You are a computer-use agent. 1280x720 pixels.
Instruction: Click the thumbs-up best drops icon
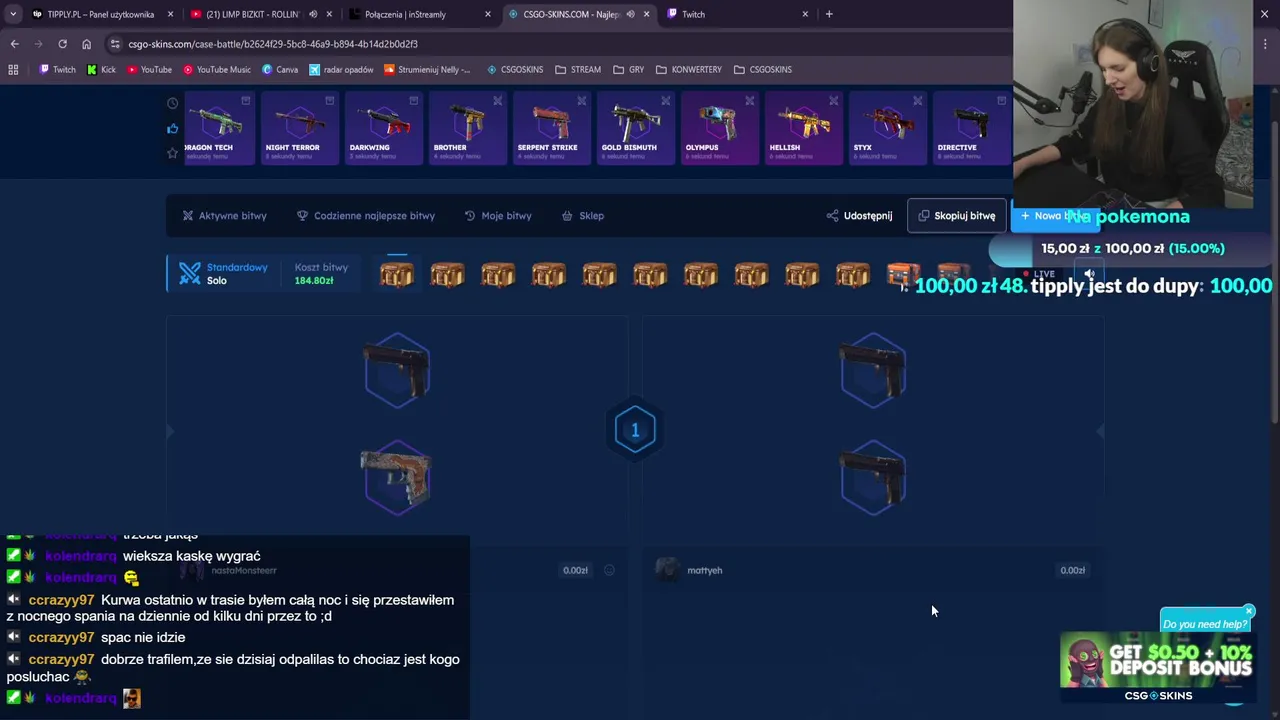pos(172,128)
